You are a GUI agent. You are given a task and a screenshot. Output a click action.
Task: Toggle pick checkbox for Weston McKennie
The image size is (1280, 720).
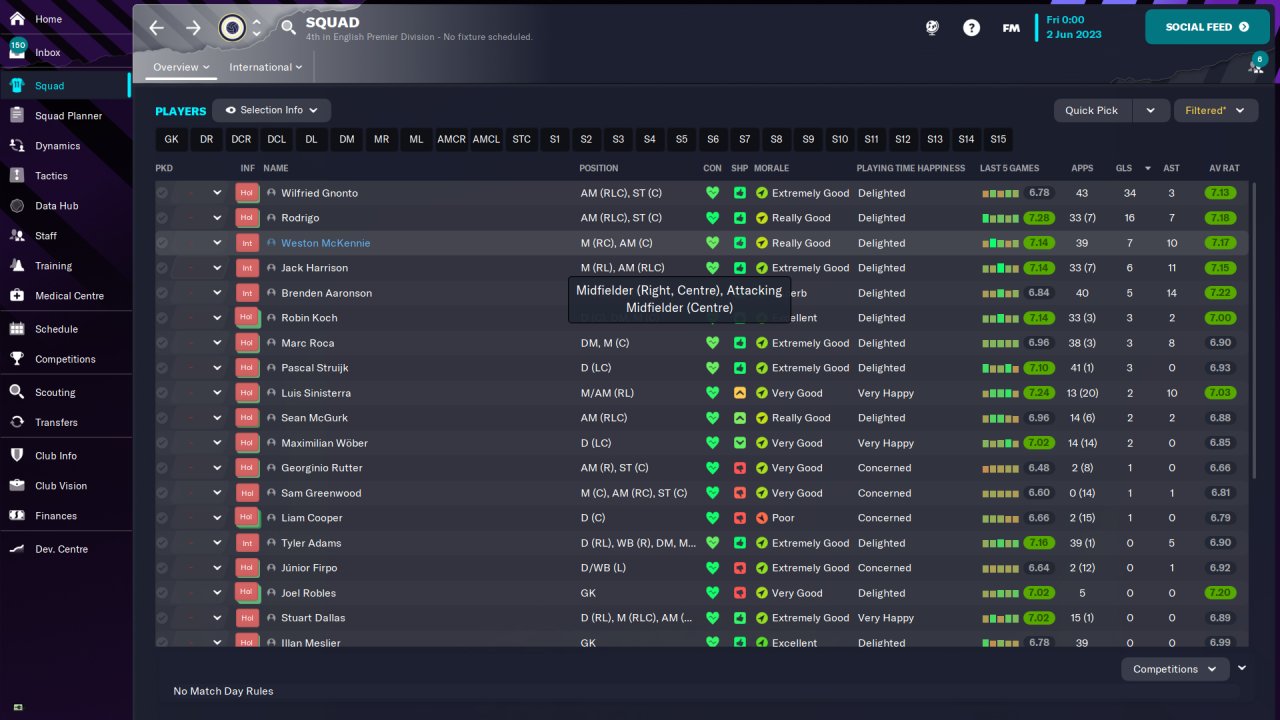coord(162,242)
